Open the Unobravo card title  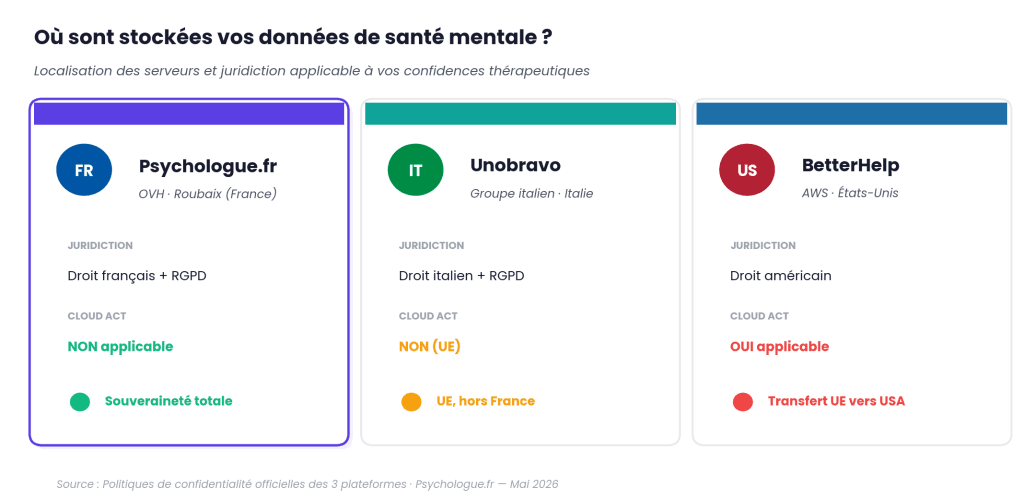pos(515,165)
